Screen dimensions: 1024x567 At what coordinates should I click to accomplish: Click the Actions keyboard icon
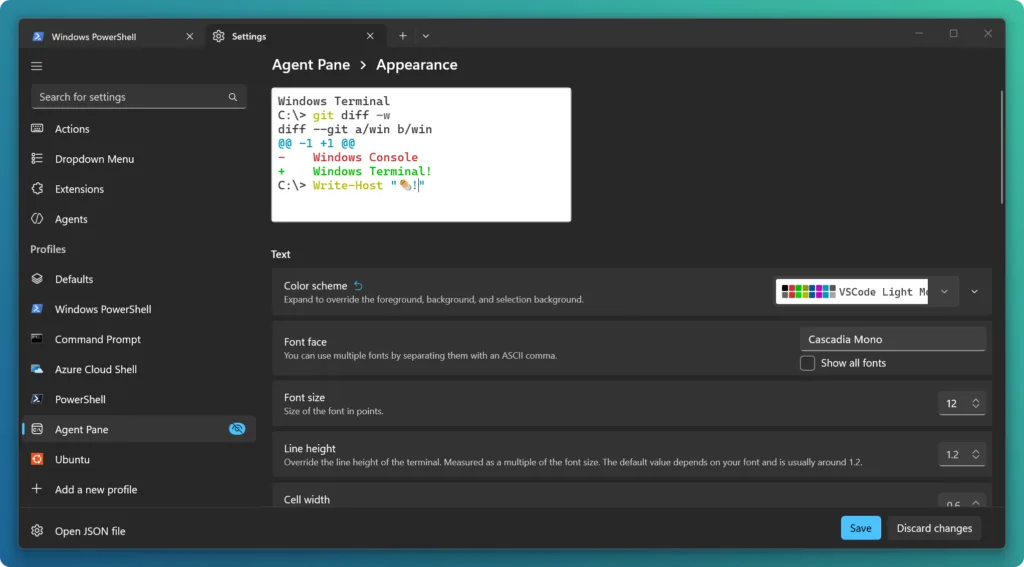pos(37,129)
